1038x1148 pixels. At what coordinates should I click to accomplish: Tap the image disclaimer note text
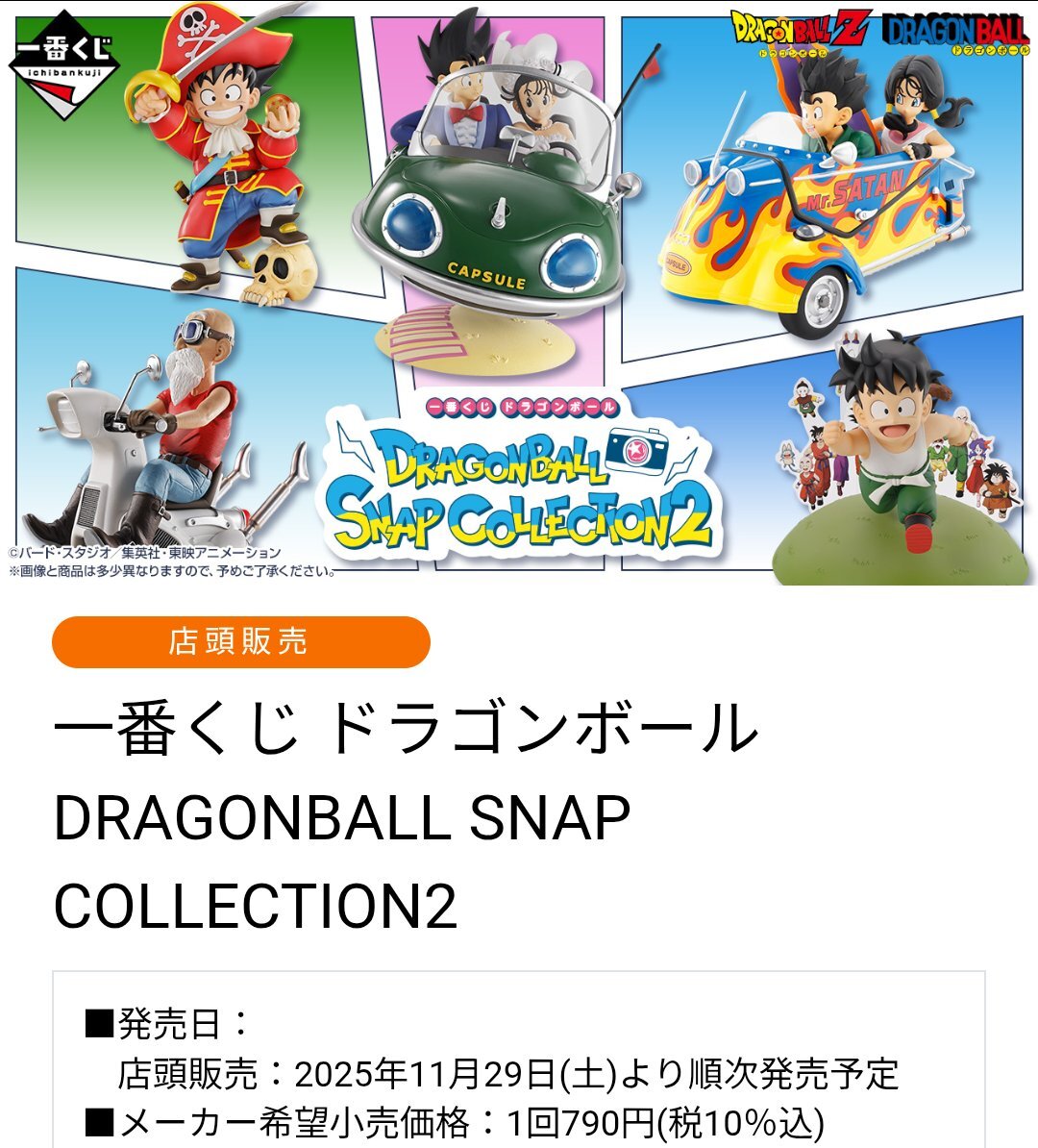click(x=173, y=571)
